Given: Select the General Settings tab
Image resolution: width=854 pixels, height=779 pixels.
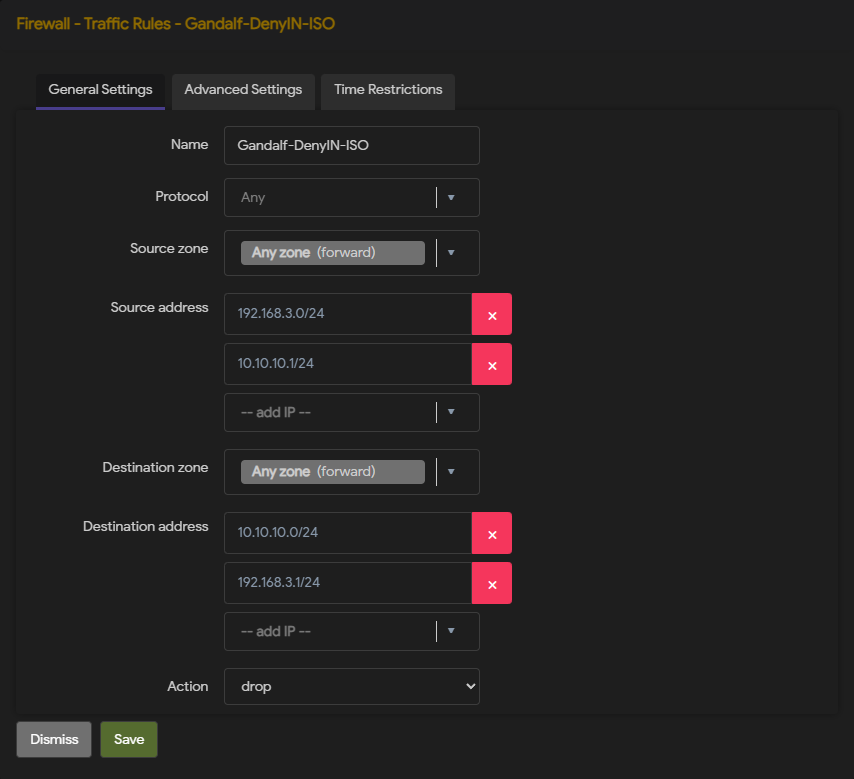Looking at the screenshot, I should pyautogui.click(x=100, y=92).
